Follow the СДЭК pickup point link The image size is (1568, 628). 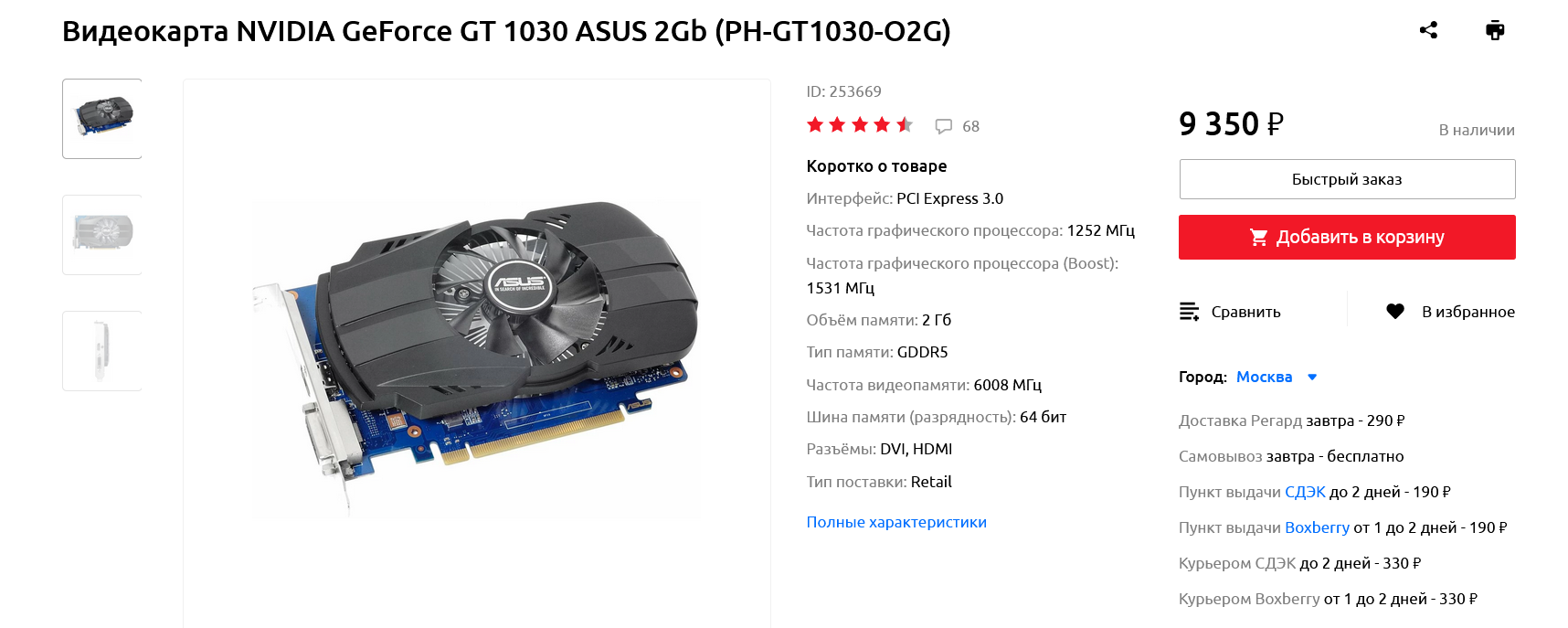(x=1305, y=492)
